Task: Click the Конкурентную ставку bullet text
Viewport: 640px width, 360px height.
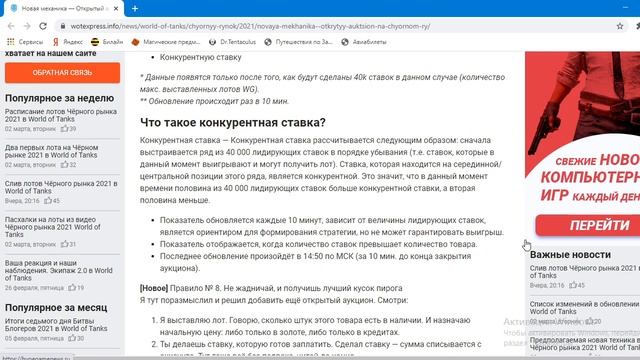Action: click(x=200, y=57)
